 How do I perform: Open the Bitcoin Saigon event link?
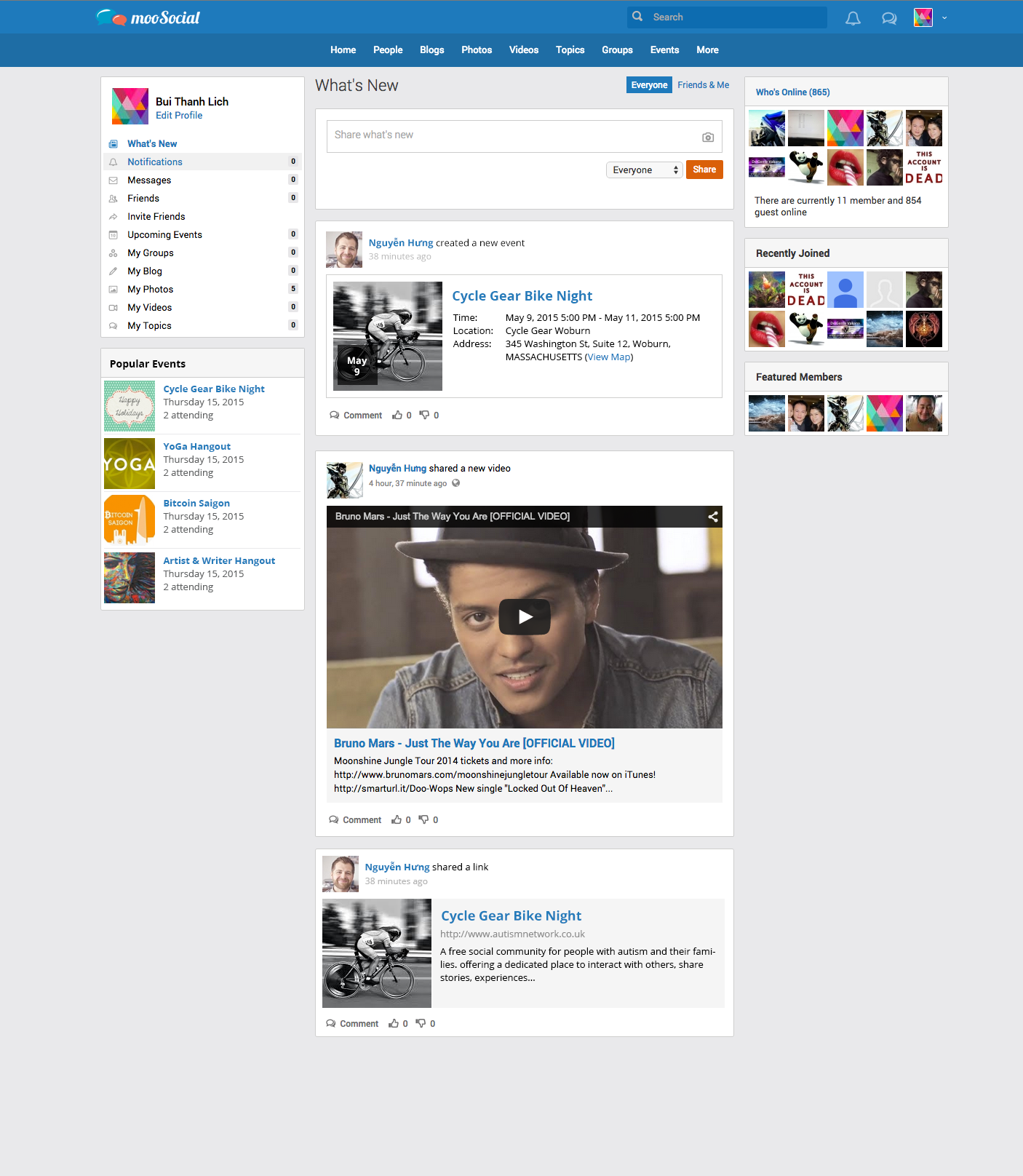pos(196,504)
